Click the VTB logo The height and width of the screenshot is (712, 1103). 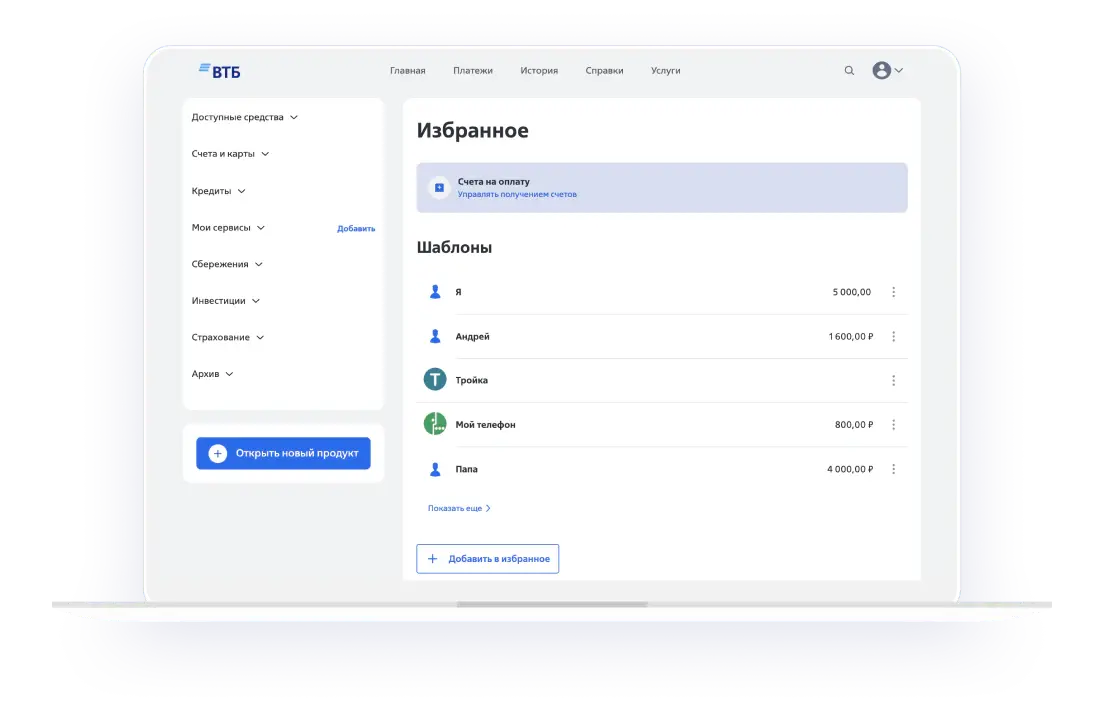point(220,71)
